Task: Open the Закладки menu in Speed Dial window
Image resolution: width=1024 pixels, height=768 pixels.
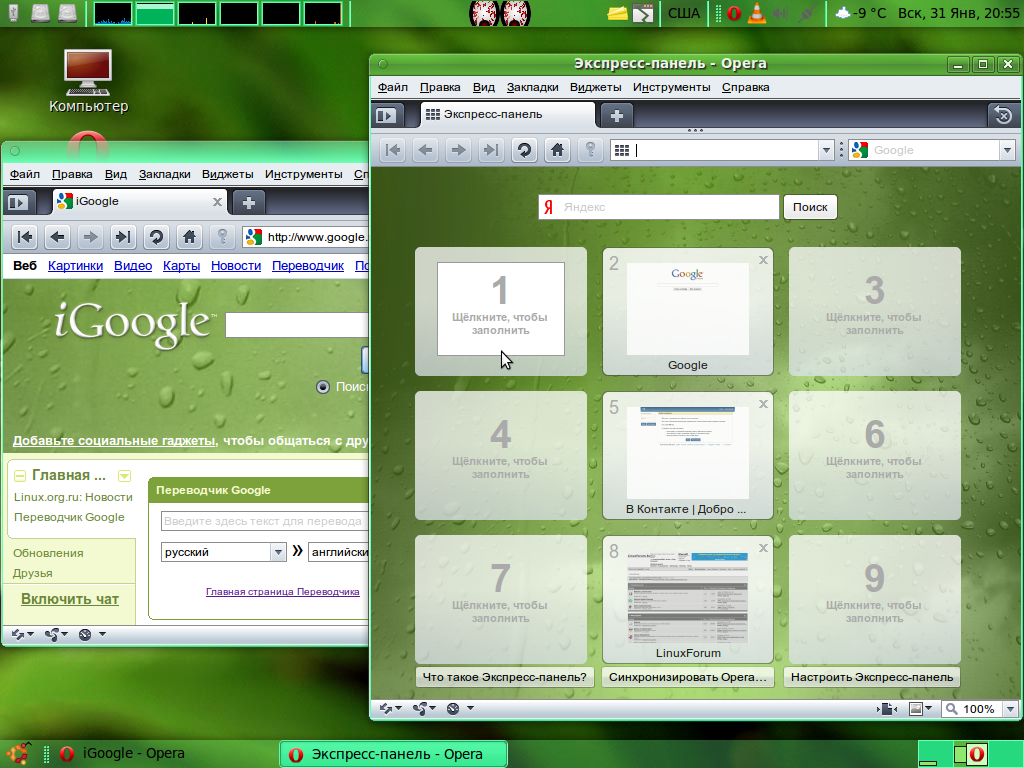Action: pyautogui.click(x=532, y=87)
